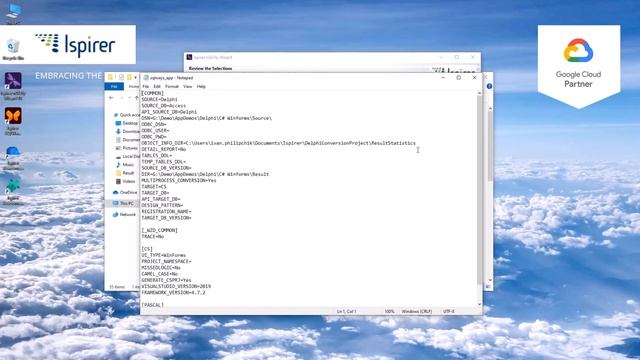Click the Ln 1, Col 1 status entry
Viewport: 640px width, 360px height.
[x=346, y=311]
